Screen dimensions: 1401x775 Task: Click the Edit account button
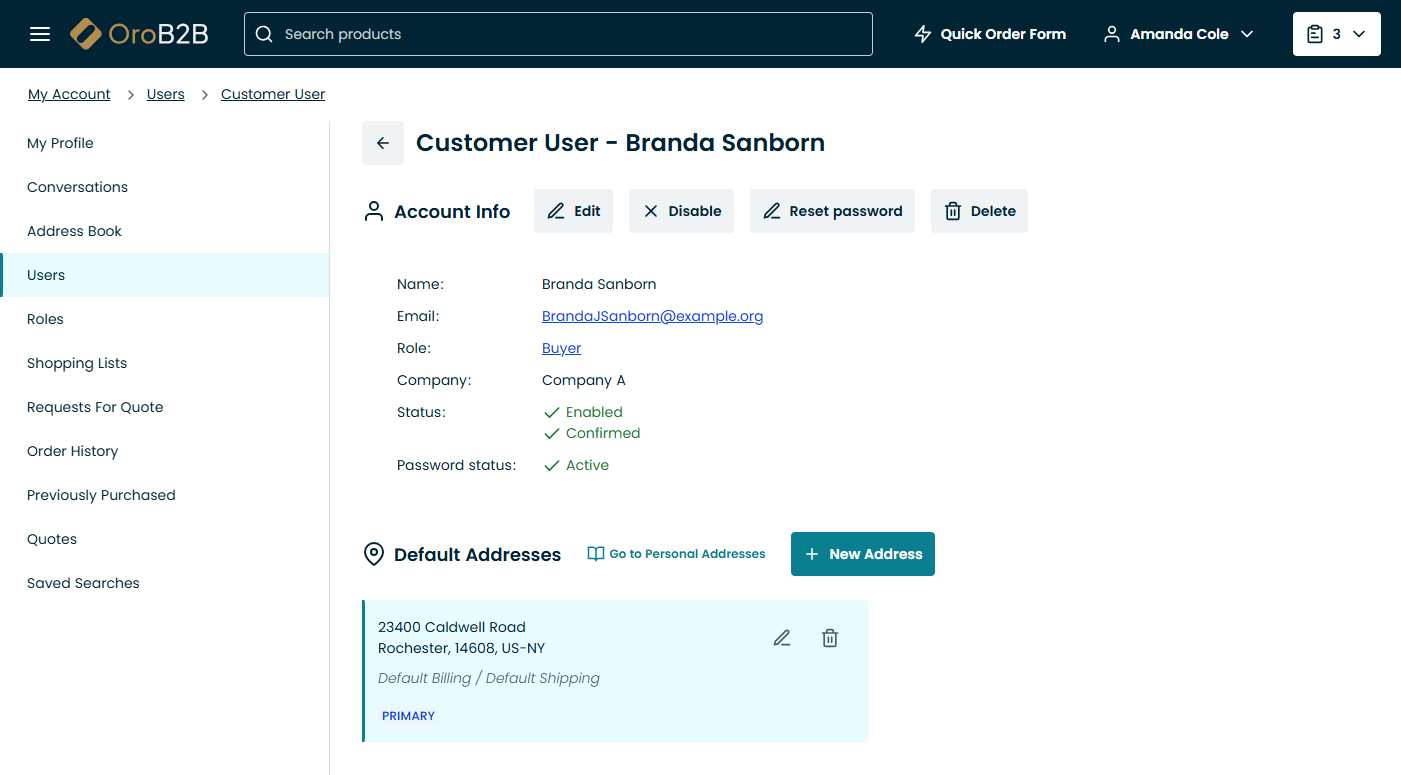(x=573, y=211)
